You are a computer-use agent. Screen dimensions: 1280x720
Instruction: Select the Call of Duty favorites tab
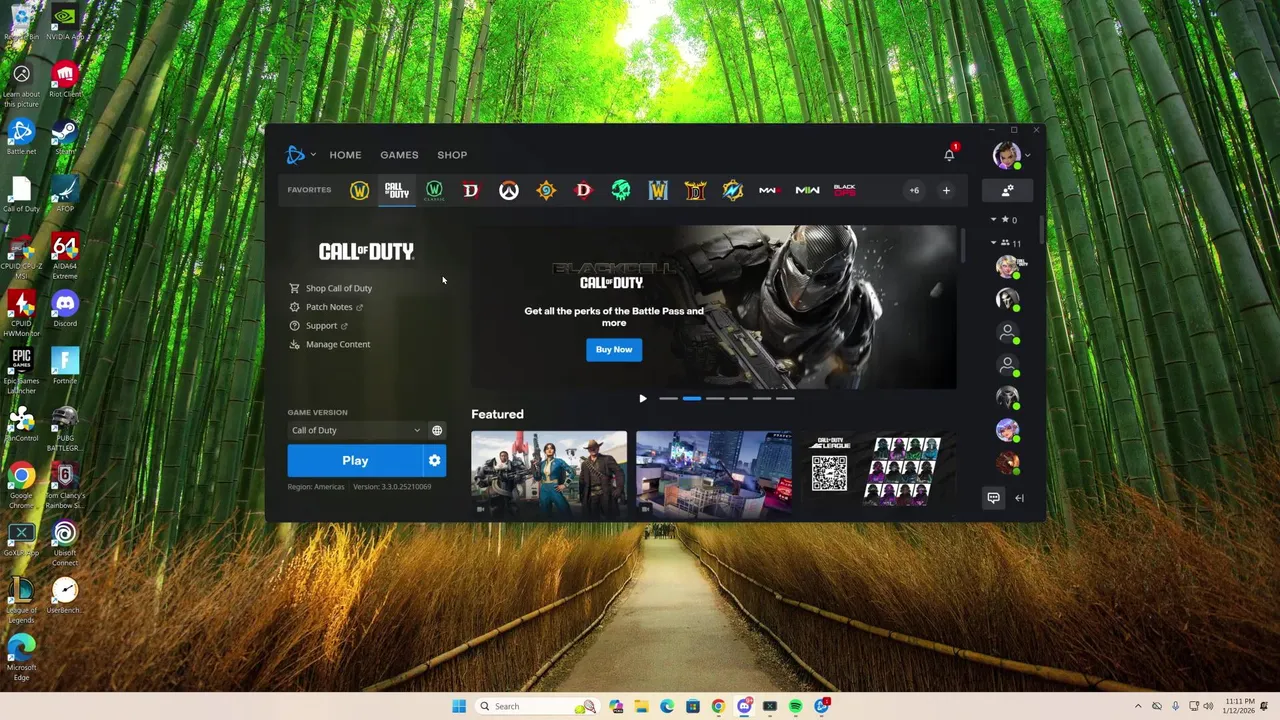click(397, 190)
